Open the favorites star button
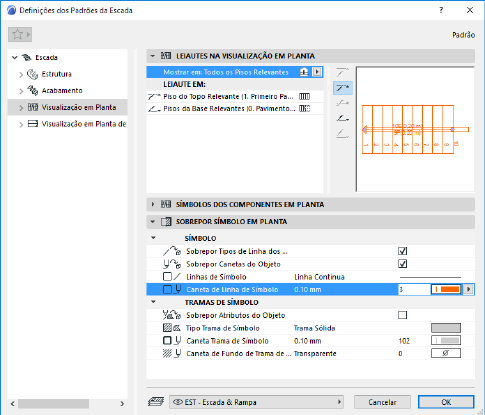Viewport: 485px width, 415px height. 20,34
